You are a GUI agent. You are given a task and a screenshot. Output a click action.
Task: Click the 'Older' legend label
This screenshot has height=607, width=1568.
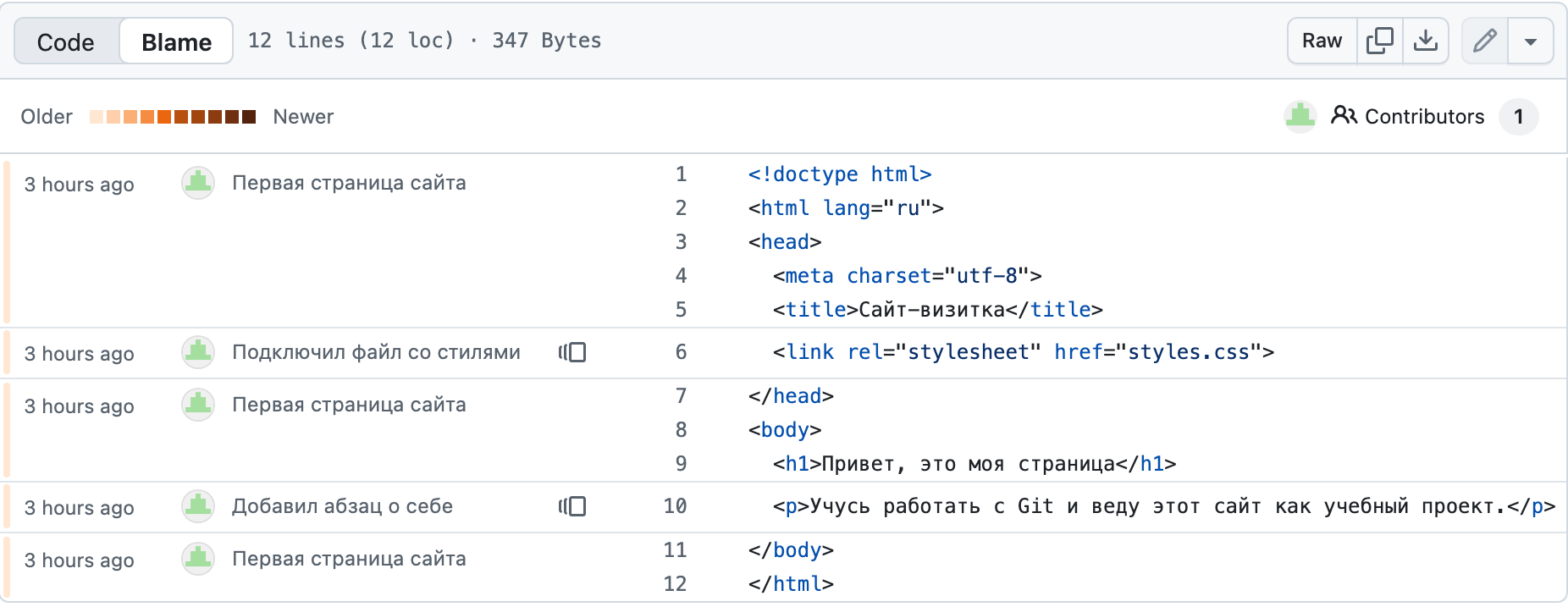coord(47,117)
